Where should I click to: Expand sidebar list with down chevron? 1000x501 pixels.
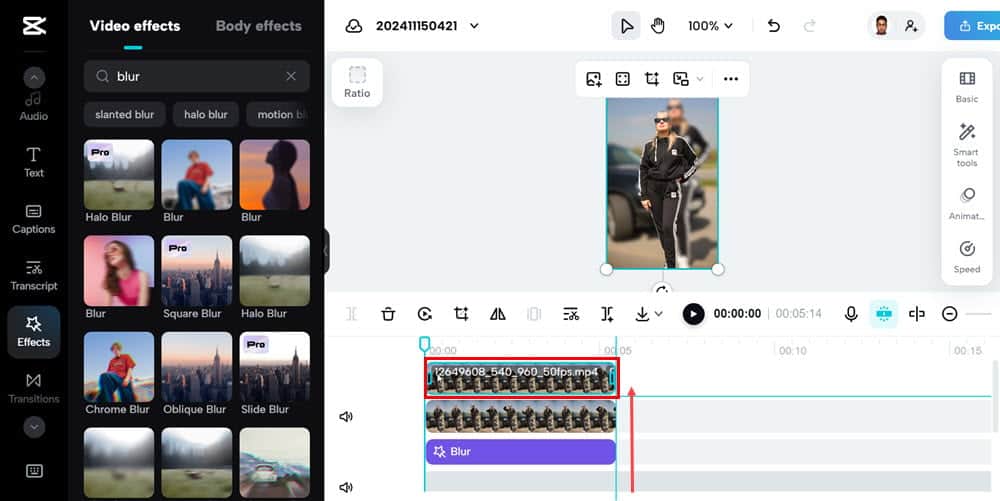pyautogui.click(x=34, y=427)
